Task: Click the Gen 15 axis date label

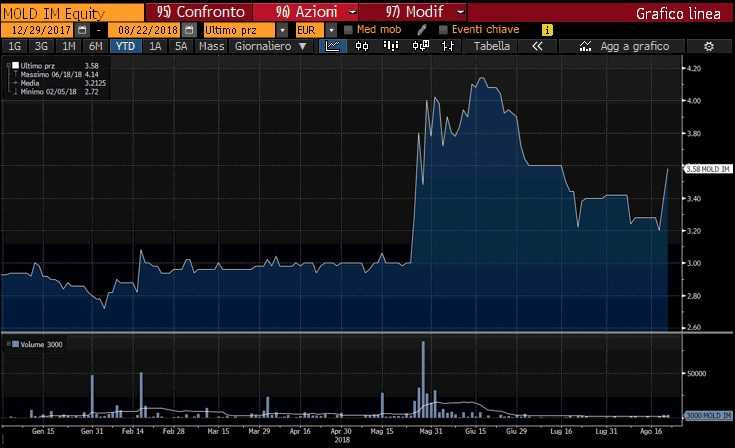Action: [x=43, y=431]
